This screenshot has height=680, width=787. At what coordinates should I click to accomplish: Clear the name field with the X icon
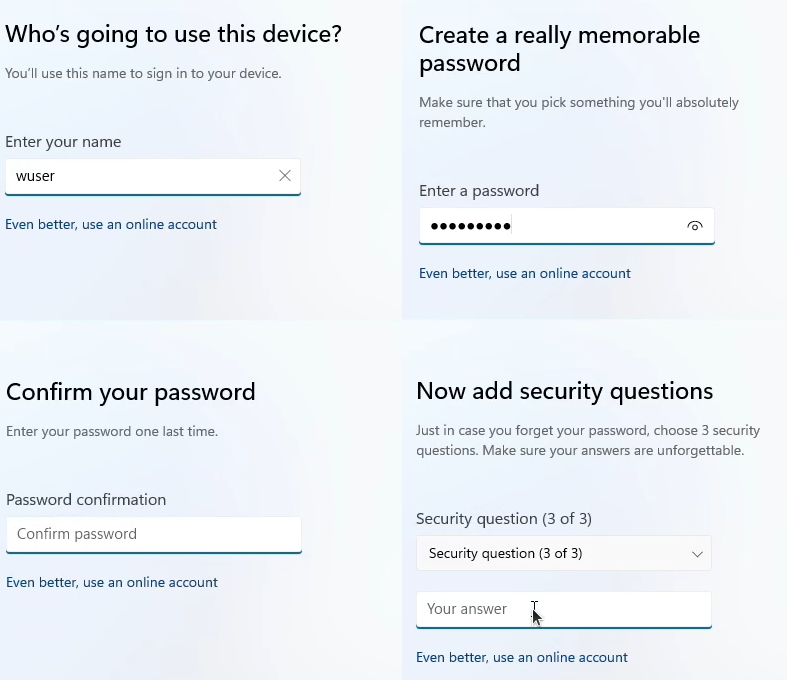click(x=285, y=176)
